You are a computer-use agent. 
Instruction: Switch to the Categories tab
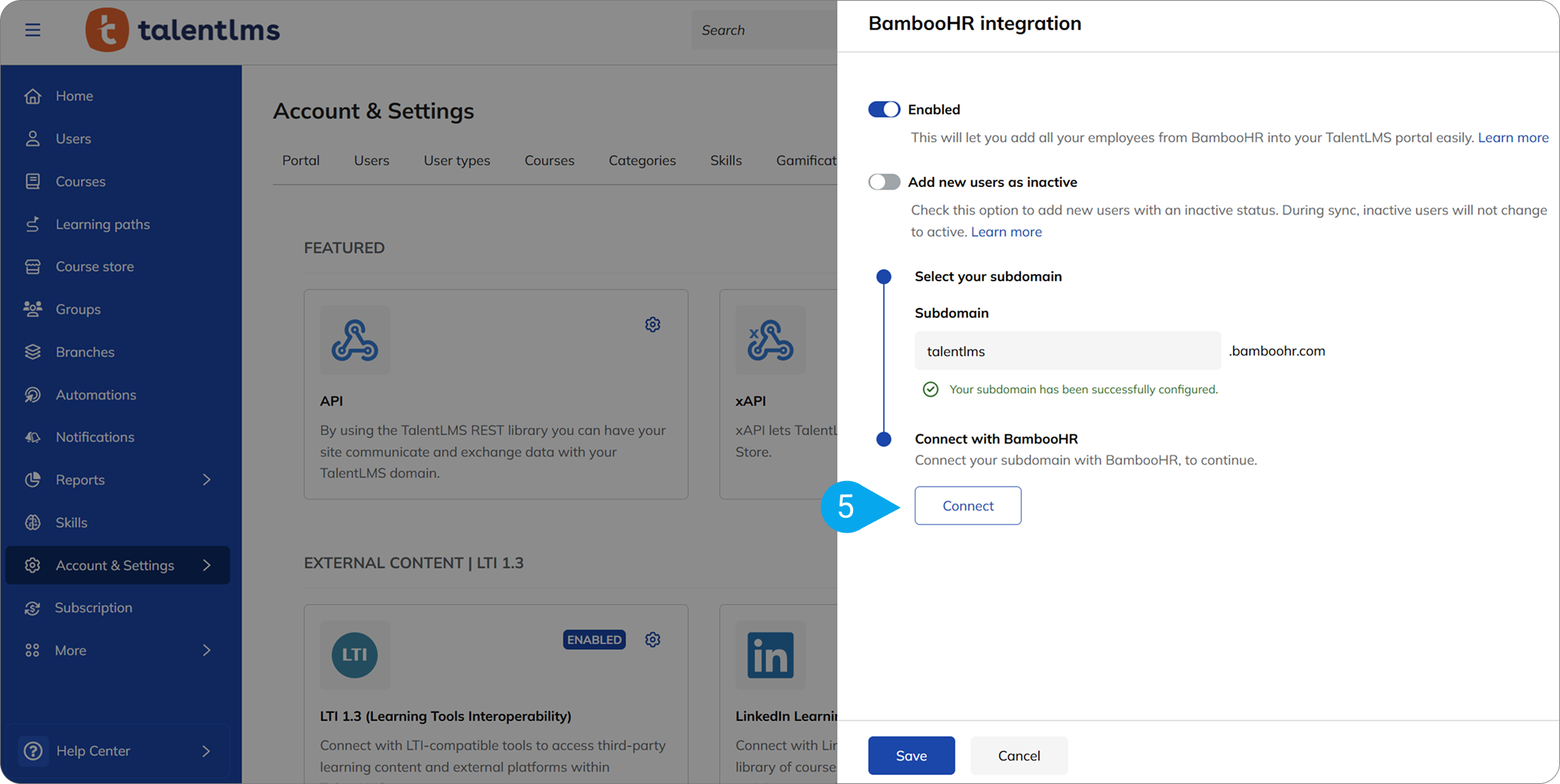(642, 161)
